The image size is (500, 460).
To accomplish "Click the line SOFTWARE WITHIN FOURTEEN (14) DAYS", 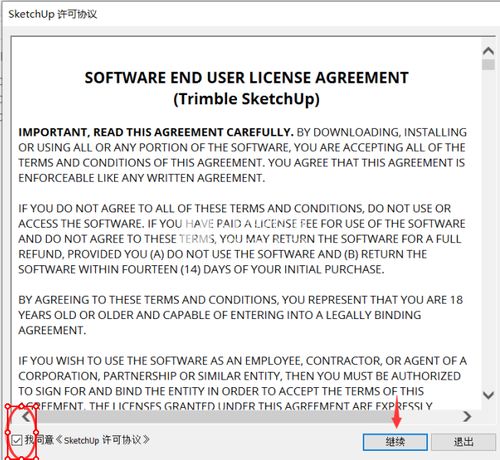I will [201, 269].
